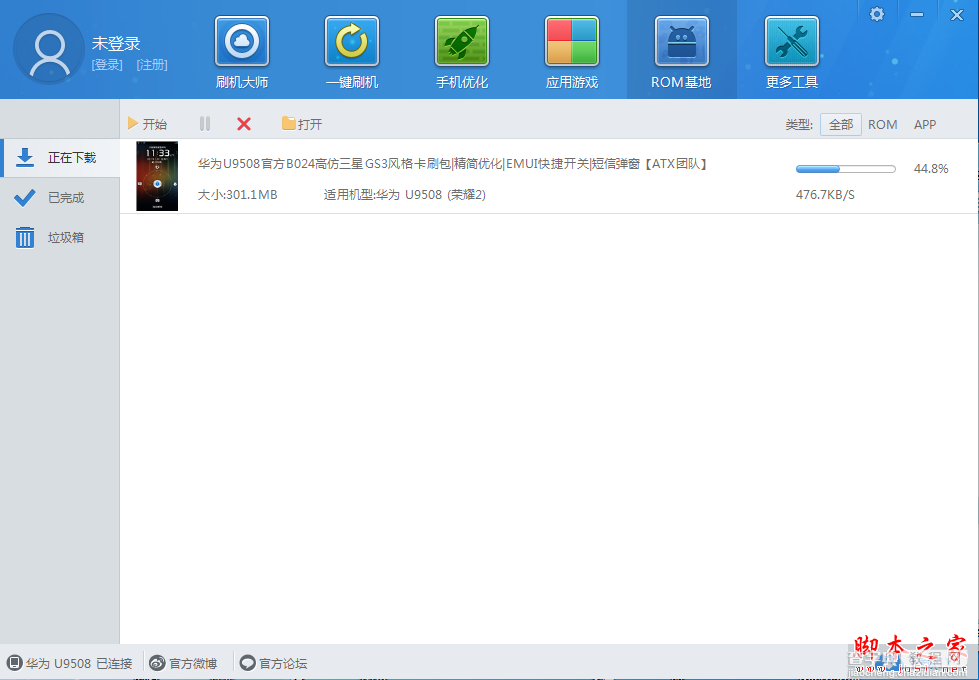Open the 更多工具 tools section
Viewport: 979px width, 680px height.
(x=792, y=52)
